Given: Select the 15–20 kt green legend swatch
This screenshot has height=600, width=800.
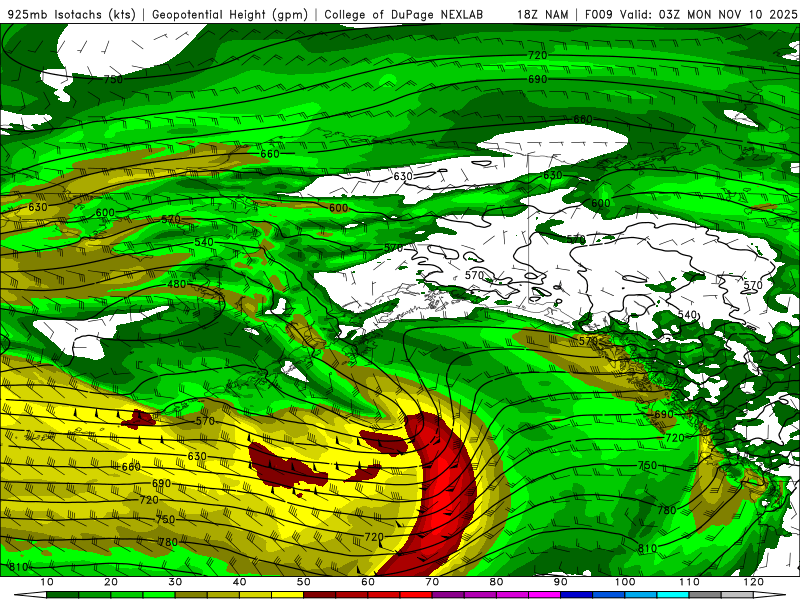Looking at the screenshot, I should (x=94, y=595).
